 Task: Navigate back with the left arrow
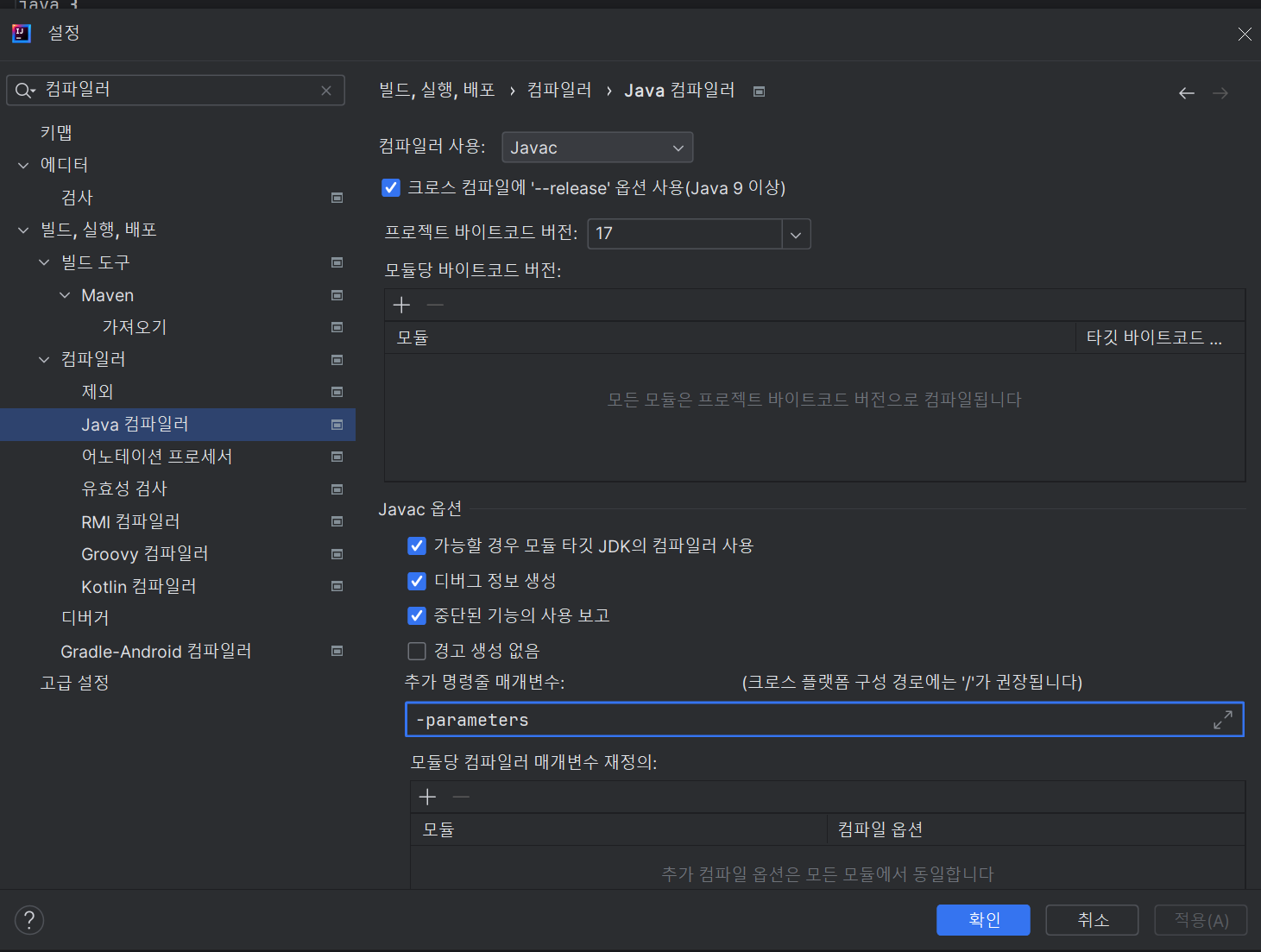(x=1187, y=93)
